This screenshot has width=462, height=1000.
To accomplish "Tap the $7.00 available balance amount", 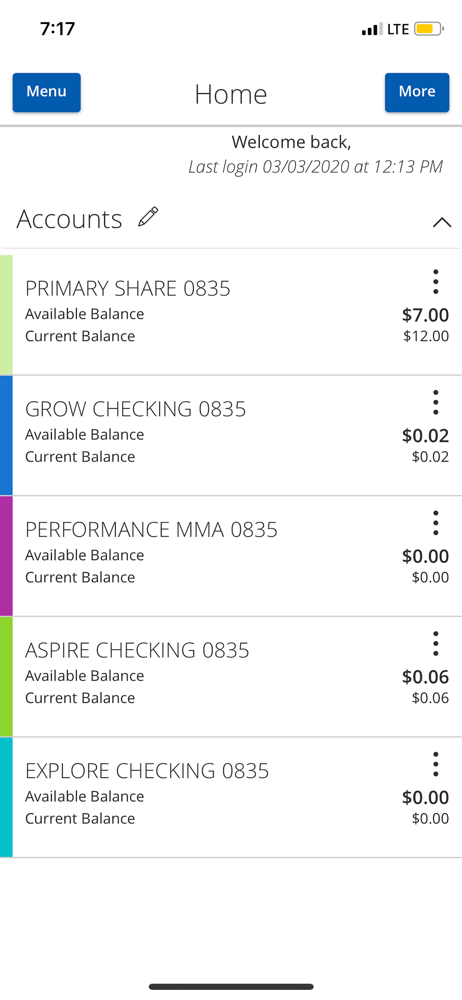I will (x=426, y=315).
